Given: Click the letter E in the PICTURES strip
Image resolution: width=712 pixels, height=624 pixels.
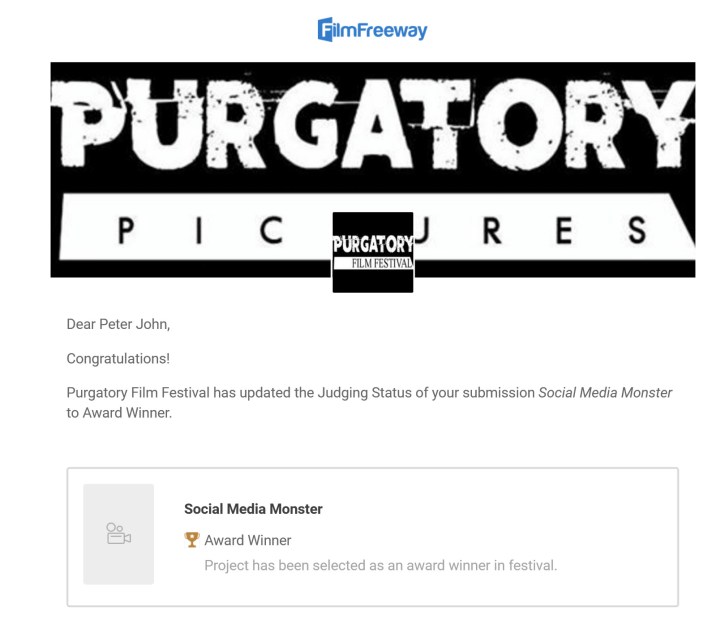Looking at the screenshot, I should pyautogui.click(x=563, y=231).
